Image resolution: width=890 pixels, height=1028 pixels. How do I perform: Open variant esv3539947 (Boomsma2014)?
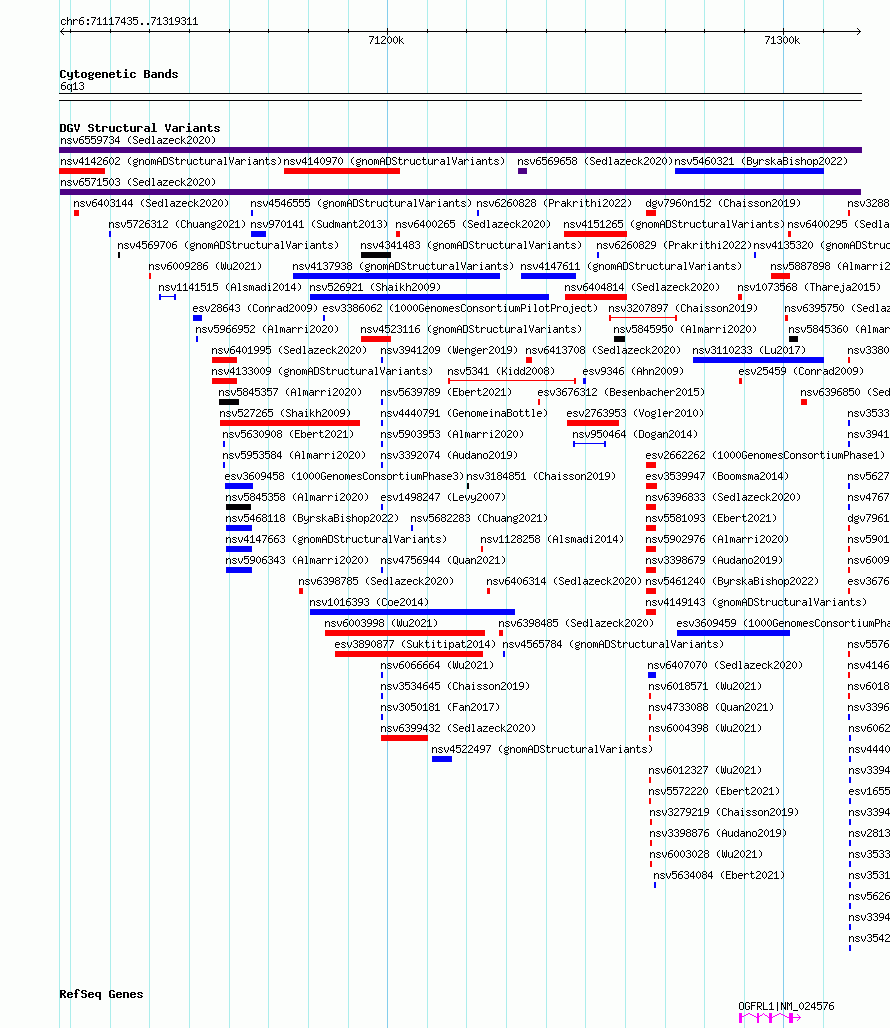pos(717,476)
